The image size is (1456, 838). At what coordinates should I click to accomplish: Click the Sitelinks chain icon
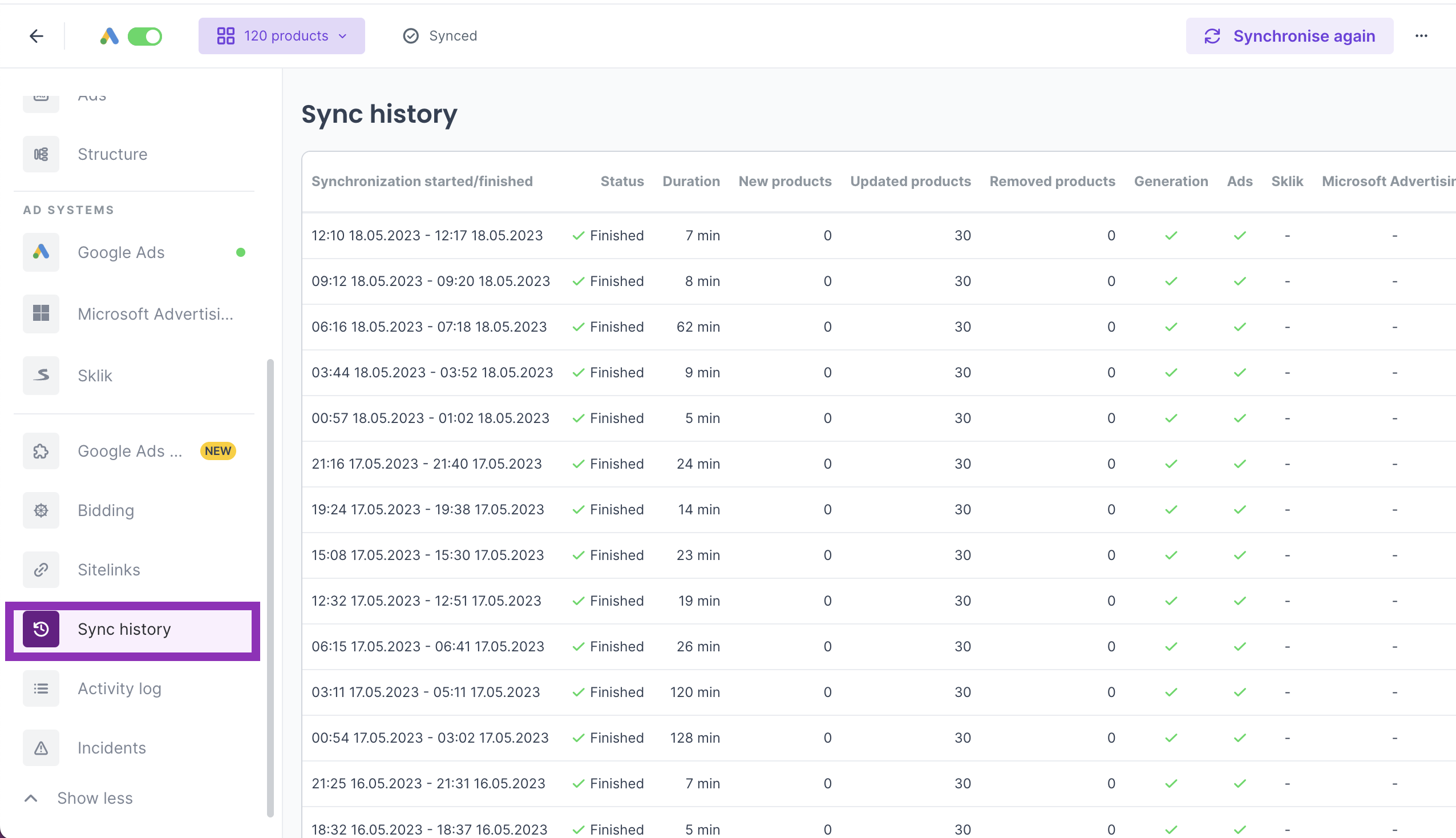coord(41,569)
